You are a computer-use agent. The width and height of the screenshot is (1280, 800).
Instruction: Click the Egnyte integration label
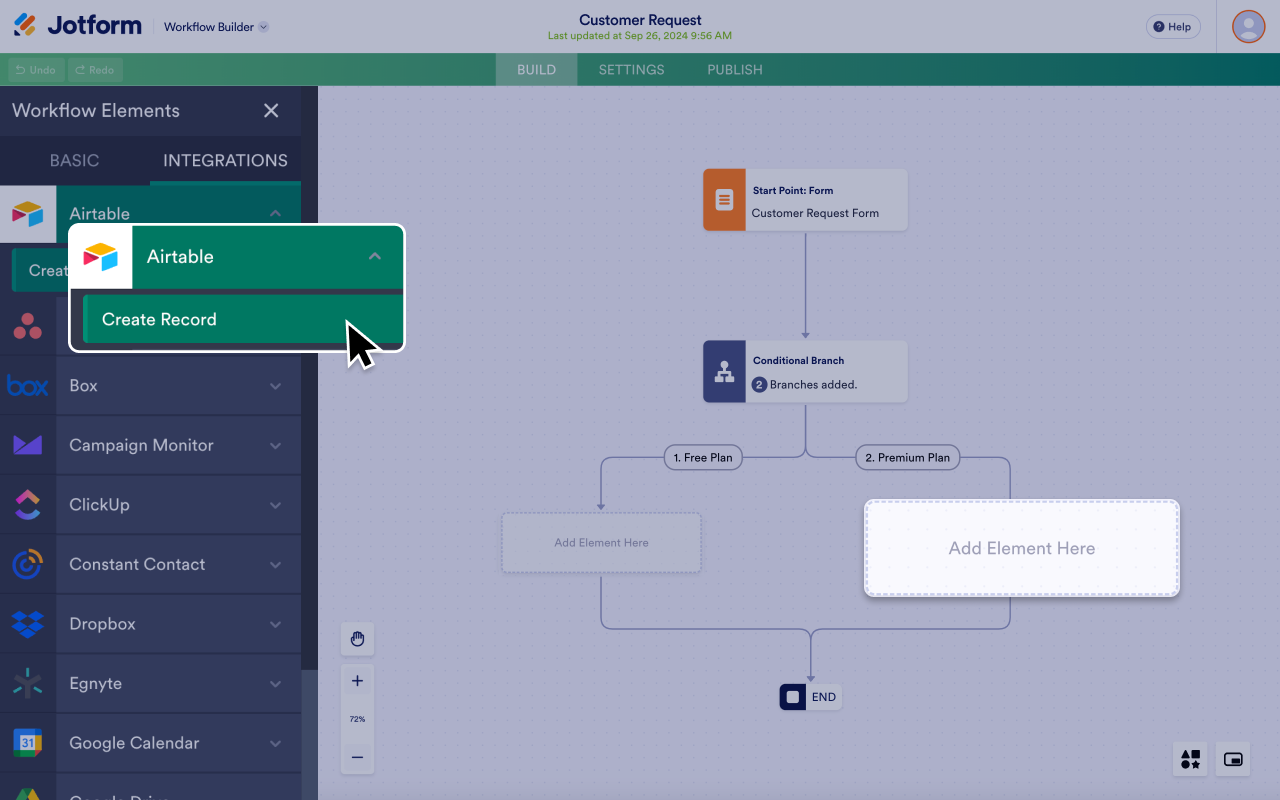95,683
